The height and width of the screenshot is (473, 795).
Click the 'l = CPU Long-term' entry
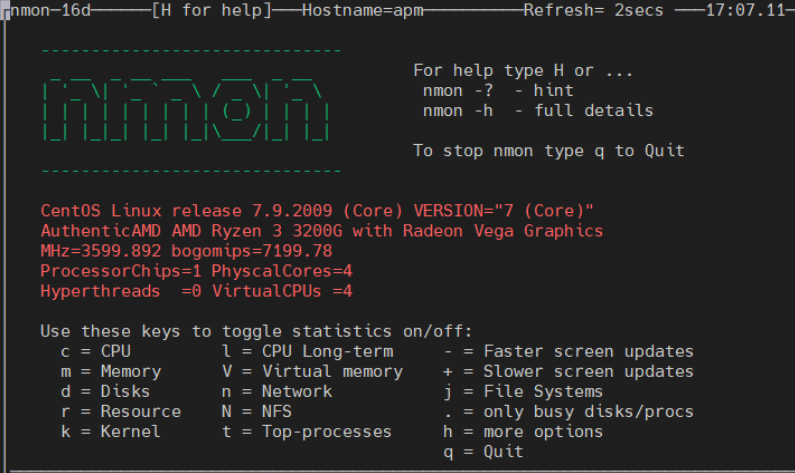[308, 351]
